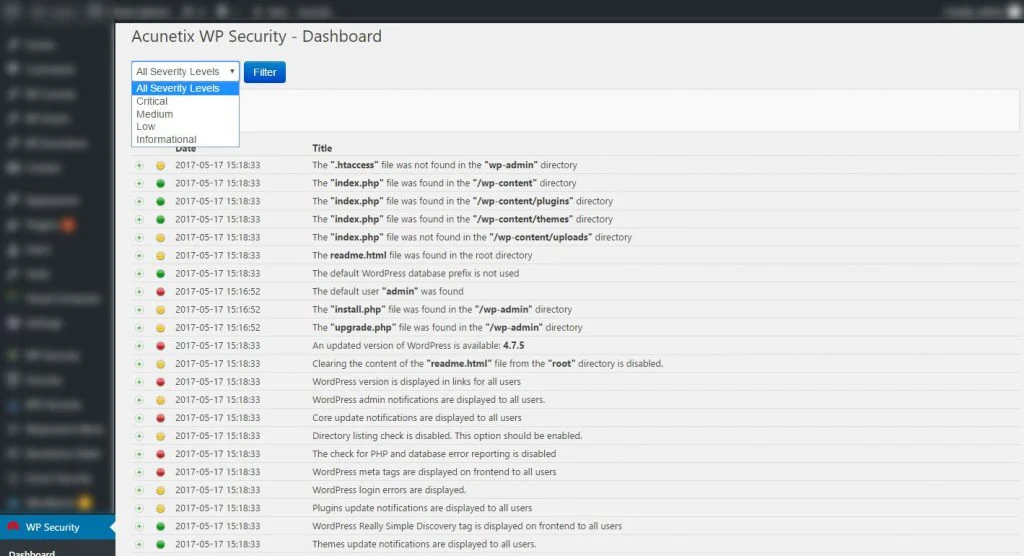This screenshot has height=556, width=1024.
Task: Expand the WordPress 4.7.5 update row
Action: (x=139, y=346)
